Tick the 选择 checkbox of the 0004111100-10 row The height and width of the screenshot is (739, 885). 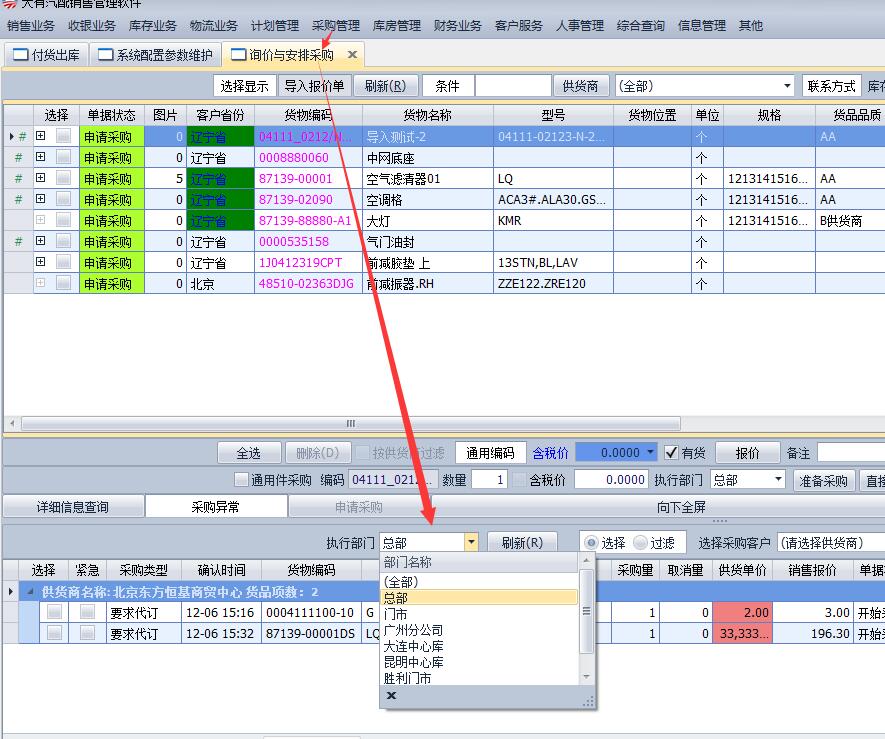coord(54,613)
